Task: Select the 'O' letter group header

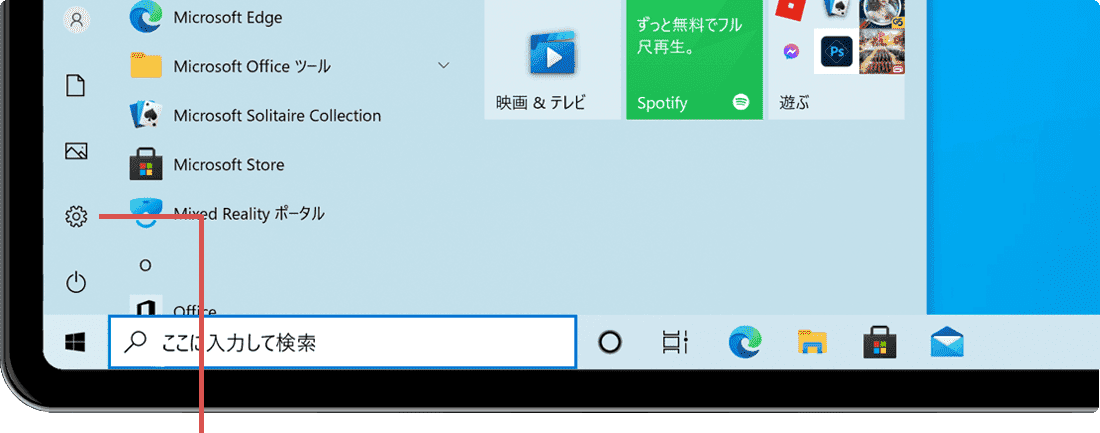Action: pyautogui.click(x=145, y=265)
